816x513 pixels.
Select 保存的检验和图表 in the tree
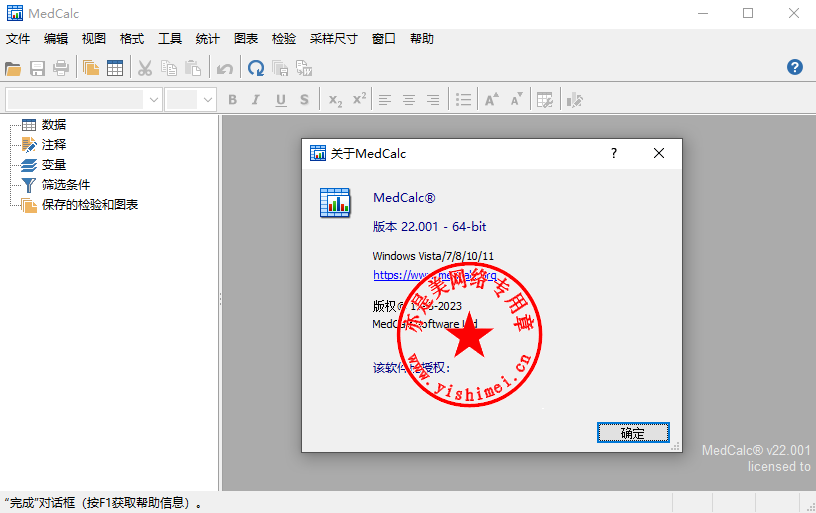click(x=90, y=204)
